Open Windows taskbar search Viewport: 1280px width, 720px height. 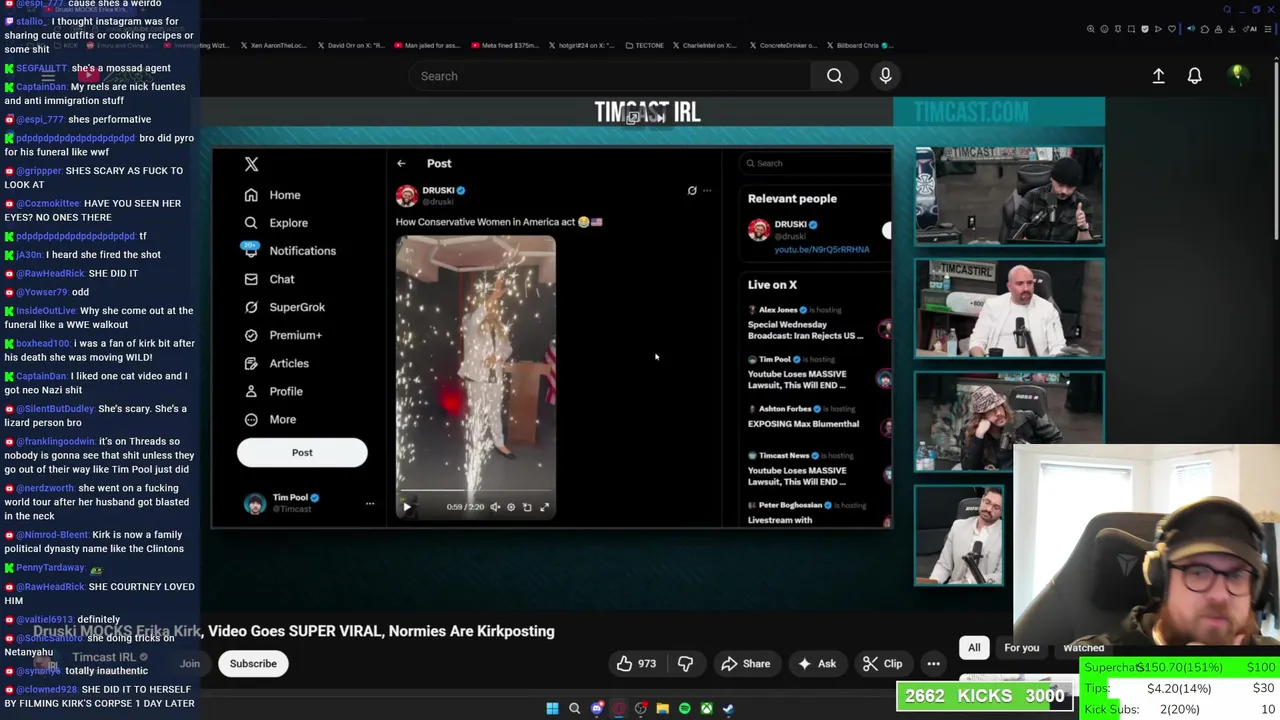point(574,709)
